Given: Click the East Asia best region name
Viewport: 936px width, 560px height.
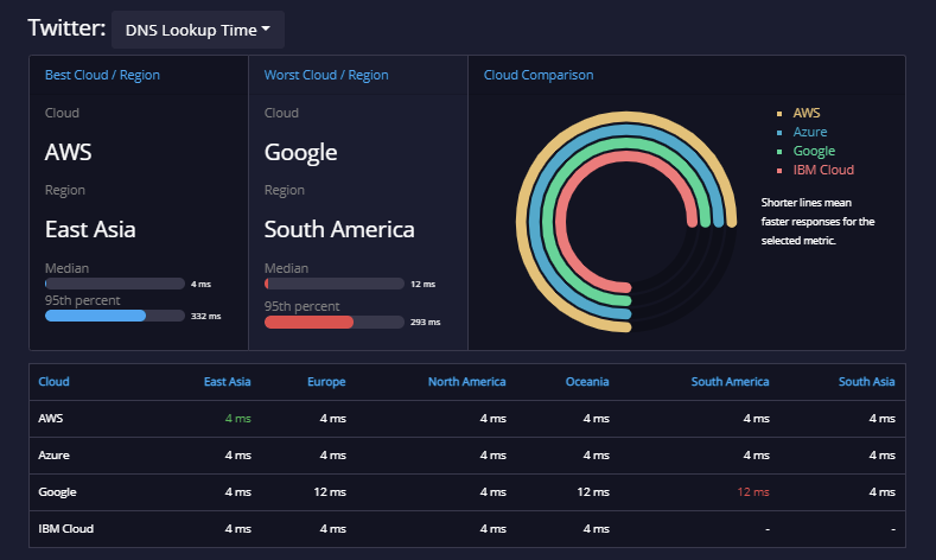Looking at the screenshot, I should tap(90, 230).
